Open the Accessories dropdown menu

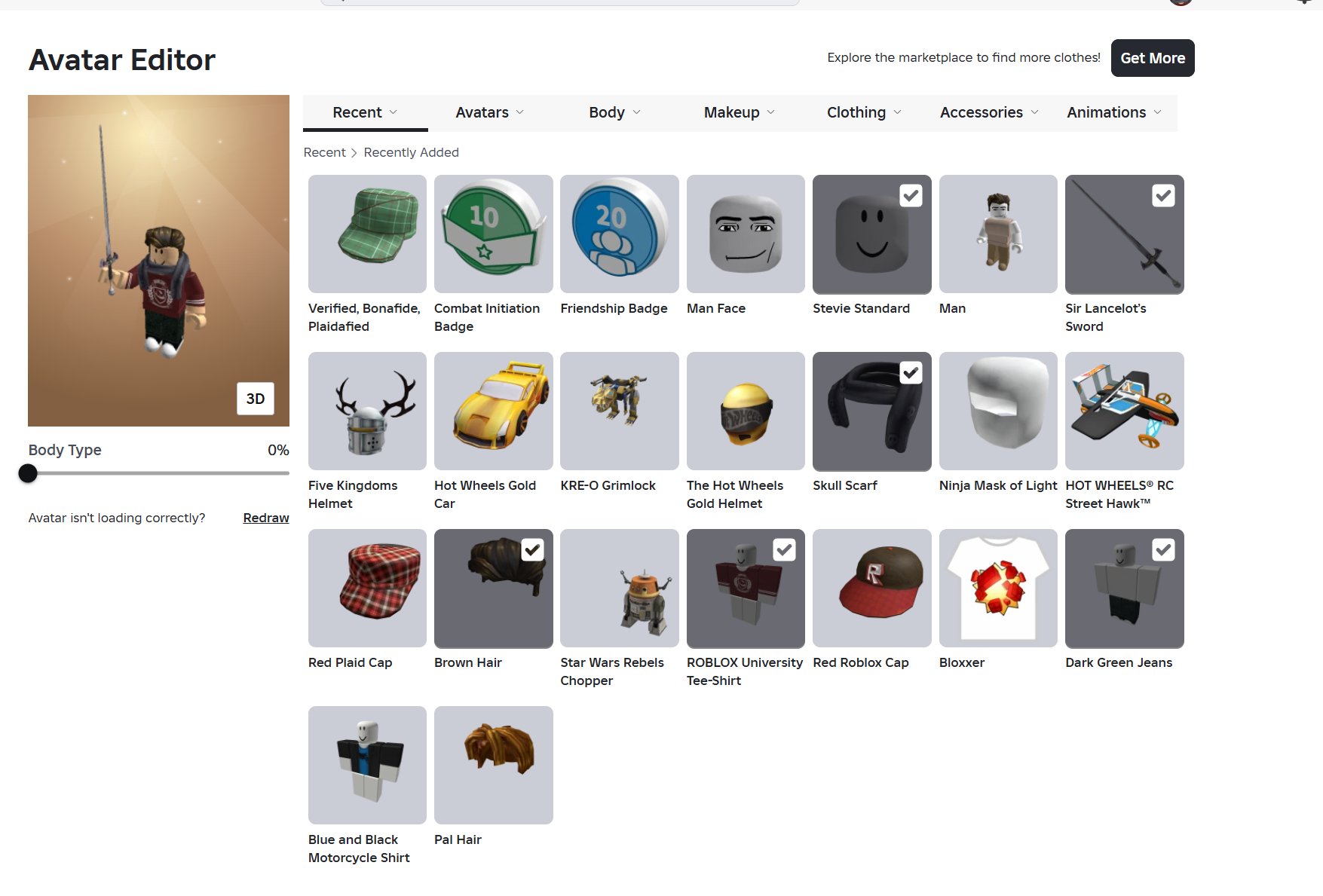989,112
